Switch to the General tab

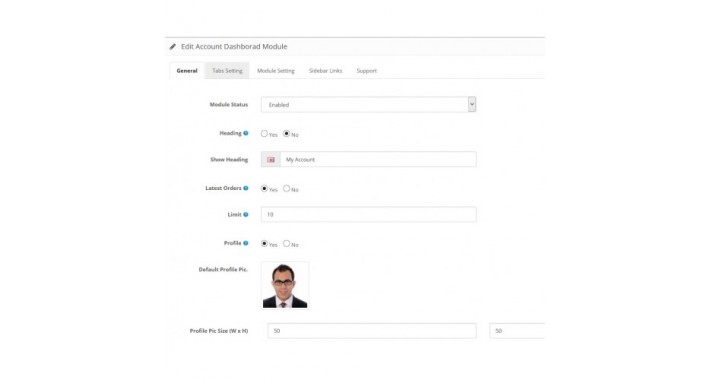pyautogui.click(x=187, y=71)
